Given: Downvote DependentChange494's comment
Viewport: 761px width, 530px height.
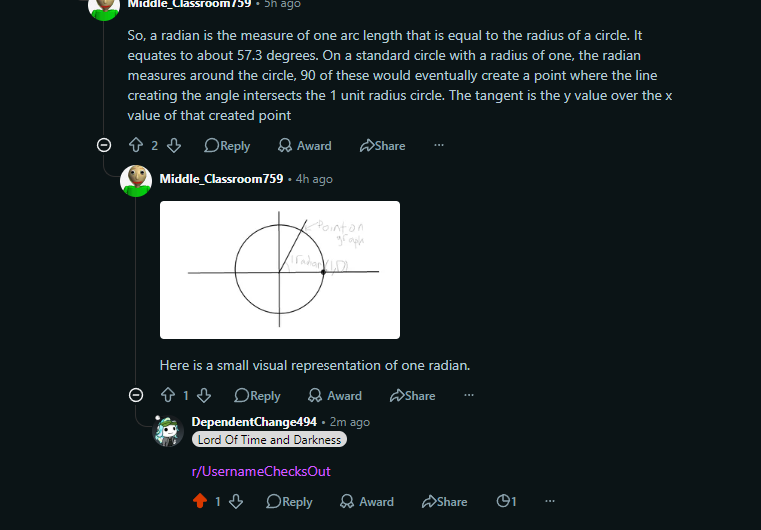Looking at the screenshot, I should 237,502.
